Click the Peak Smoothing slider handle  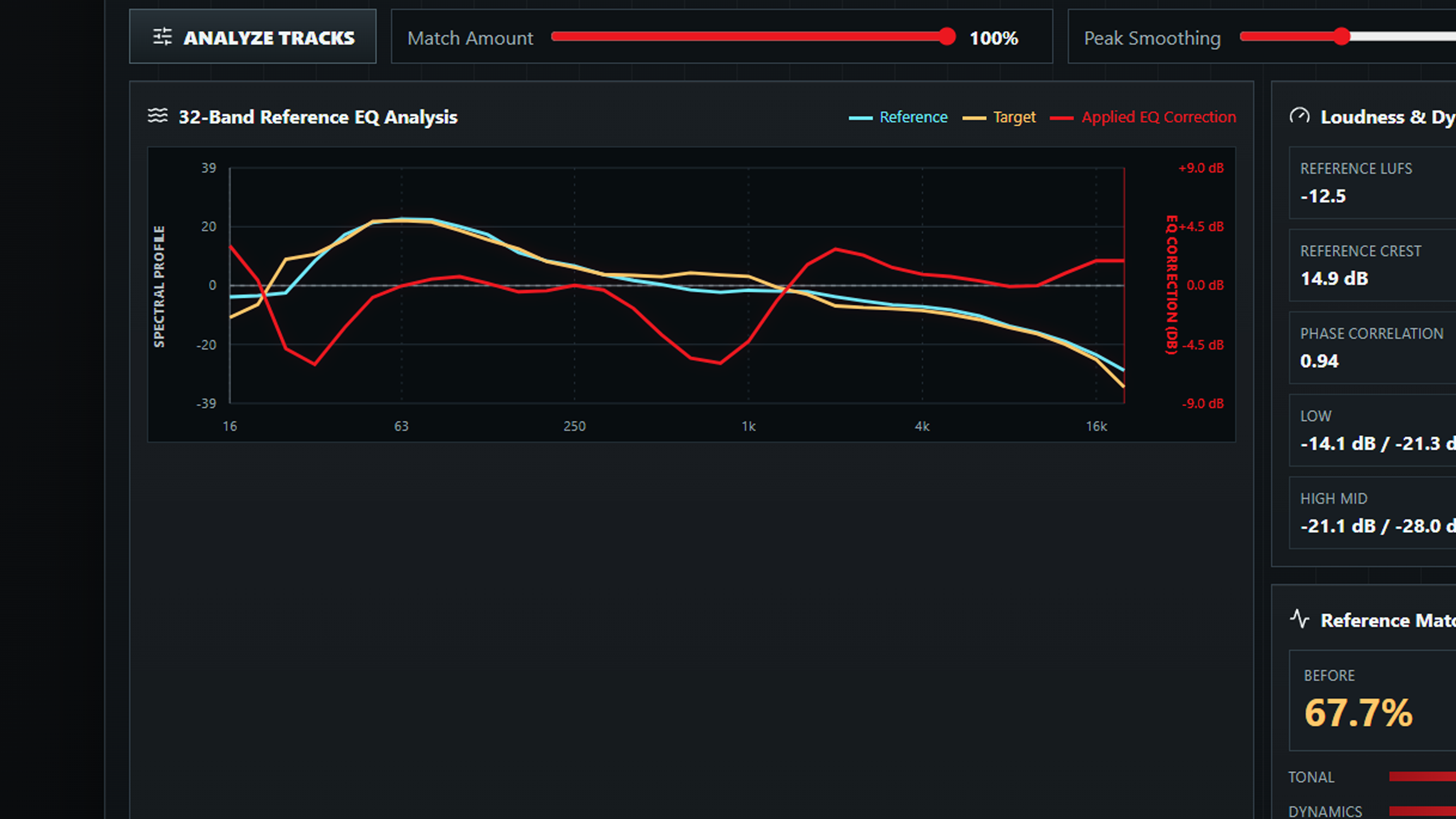click(1342, 37)
